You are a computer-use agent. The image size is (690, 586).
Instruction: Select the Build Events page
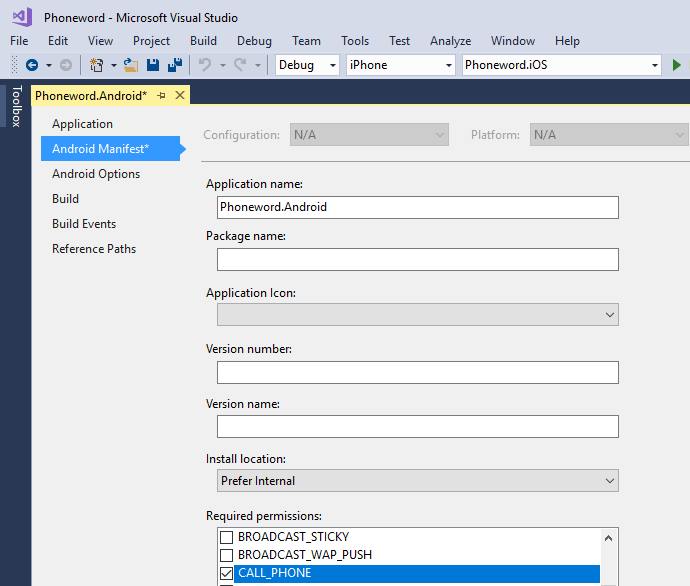point(84,224)
